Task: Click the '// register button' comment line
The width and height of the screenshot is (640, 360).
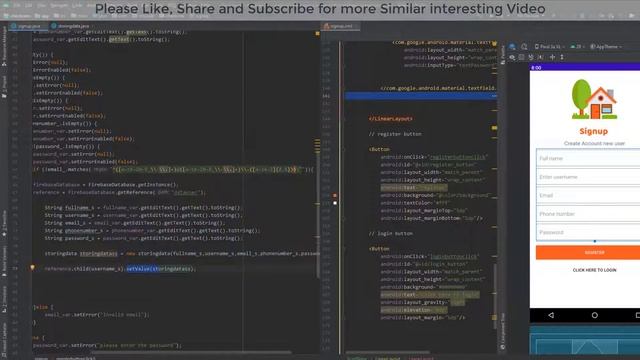Action: [395, 134]
